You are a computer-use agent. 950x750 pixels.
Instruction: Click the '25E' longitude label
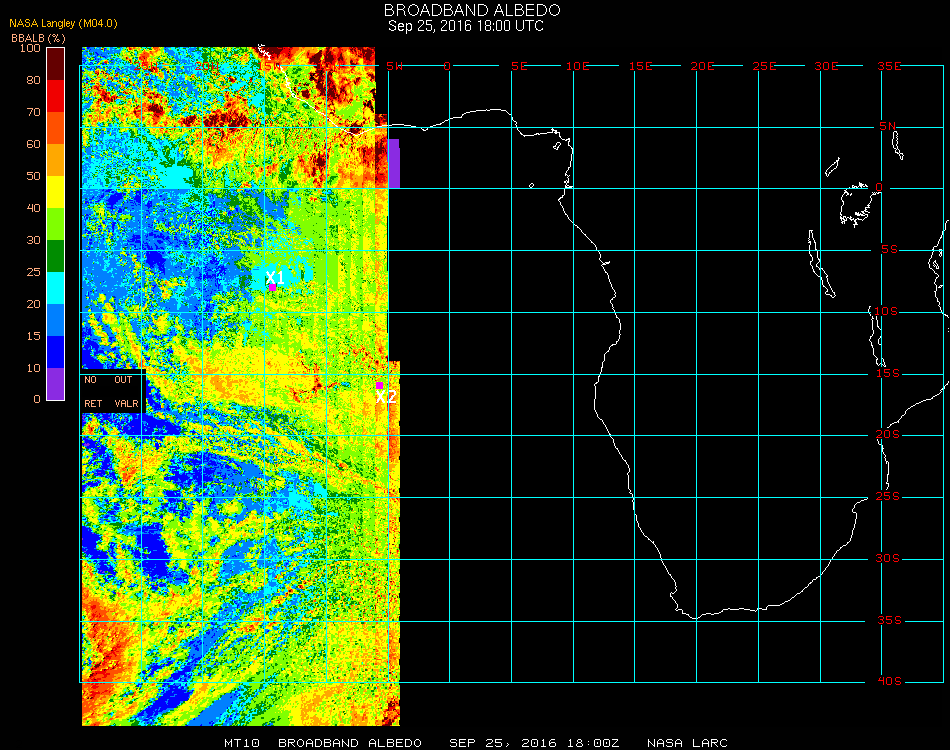[x=764, y=66]
